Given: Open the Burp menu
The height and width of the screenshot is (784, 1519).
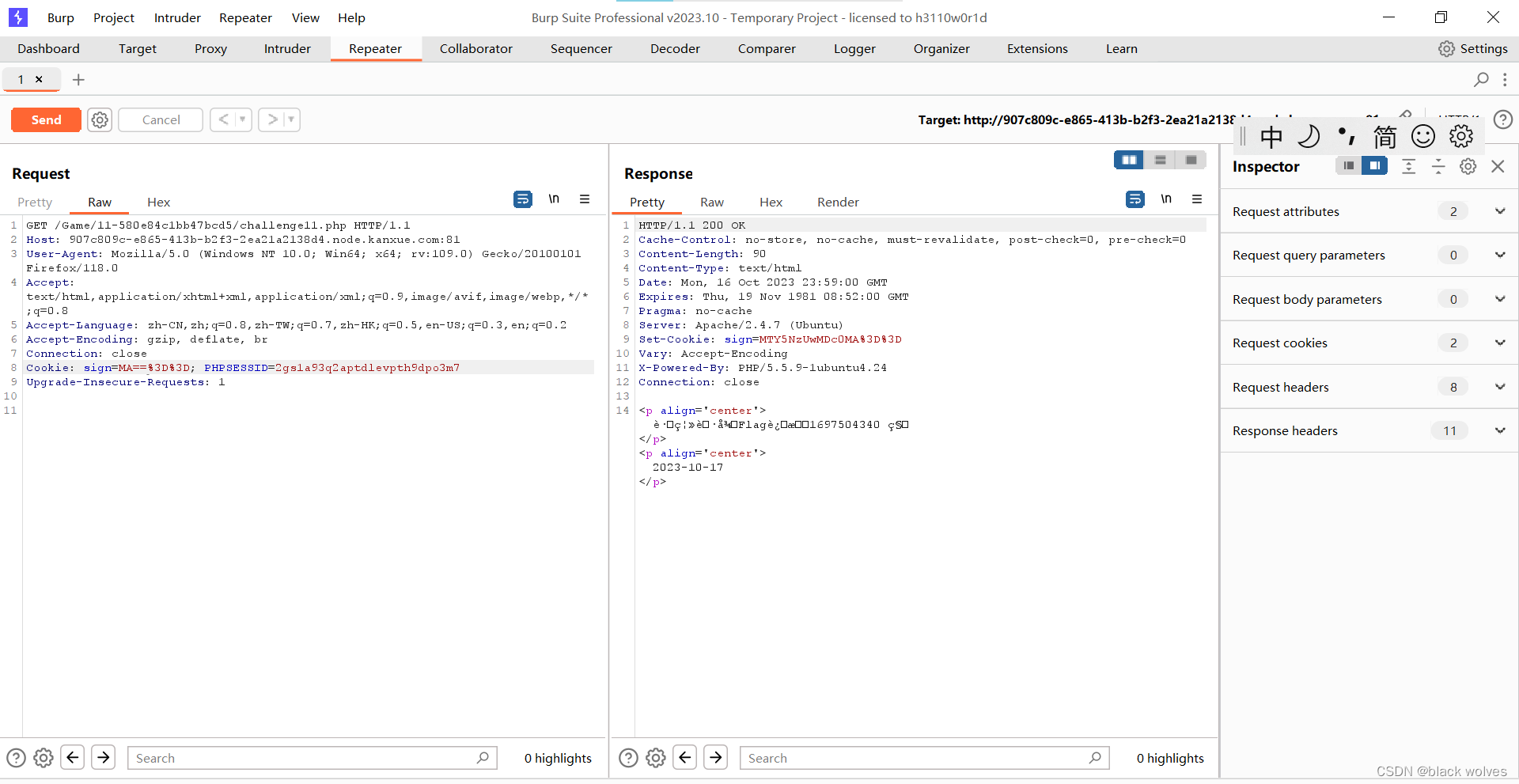Looking at the screenshot, I should tap(60, 17).
